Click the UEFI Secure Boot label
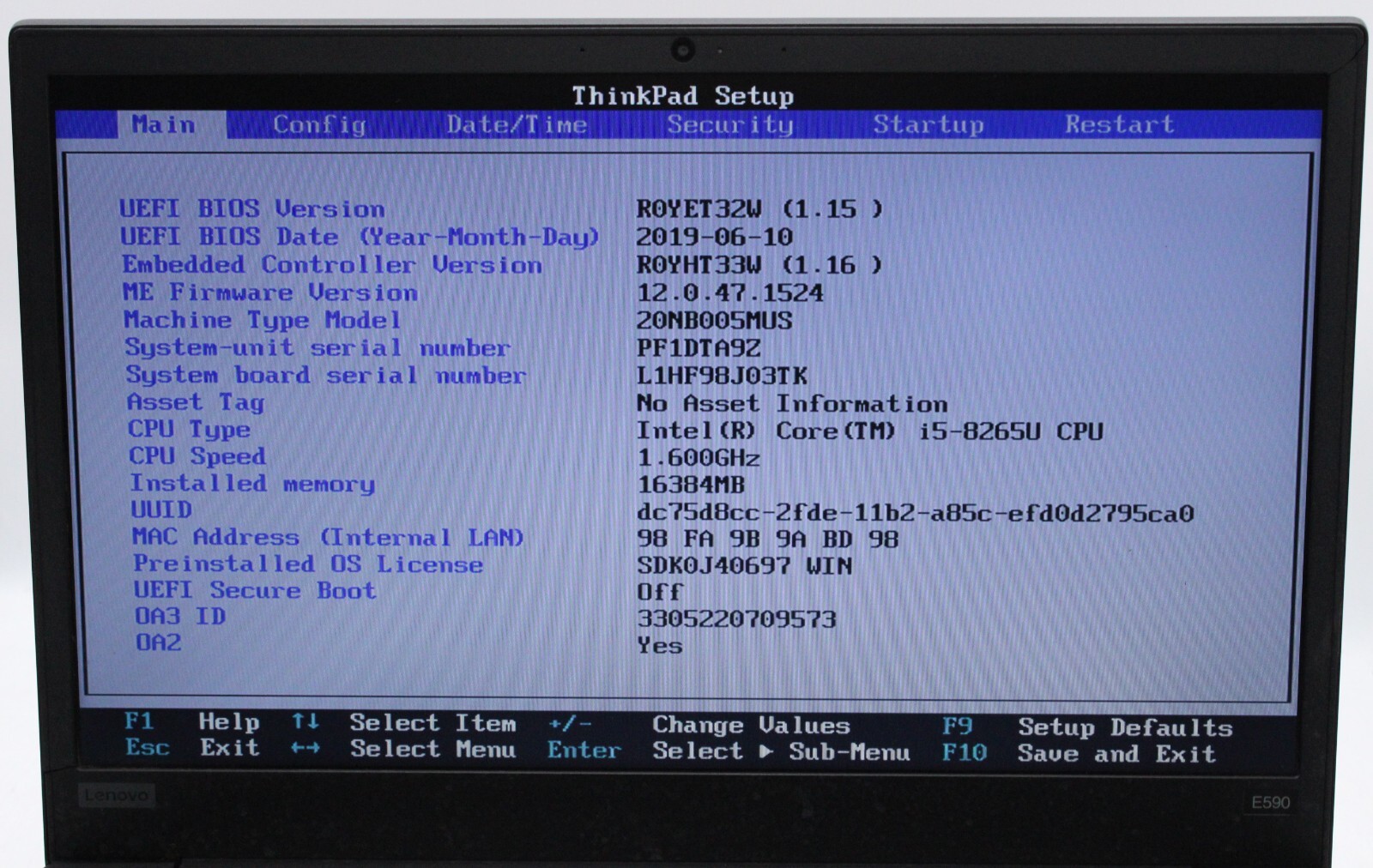Screen dimensions: 1373x868 click(255, 590)
